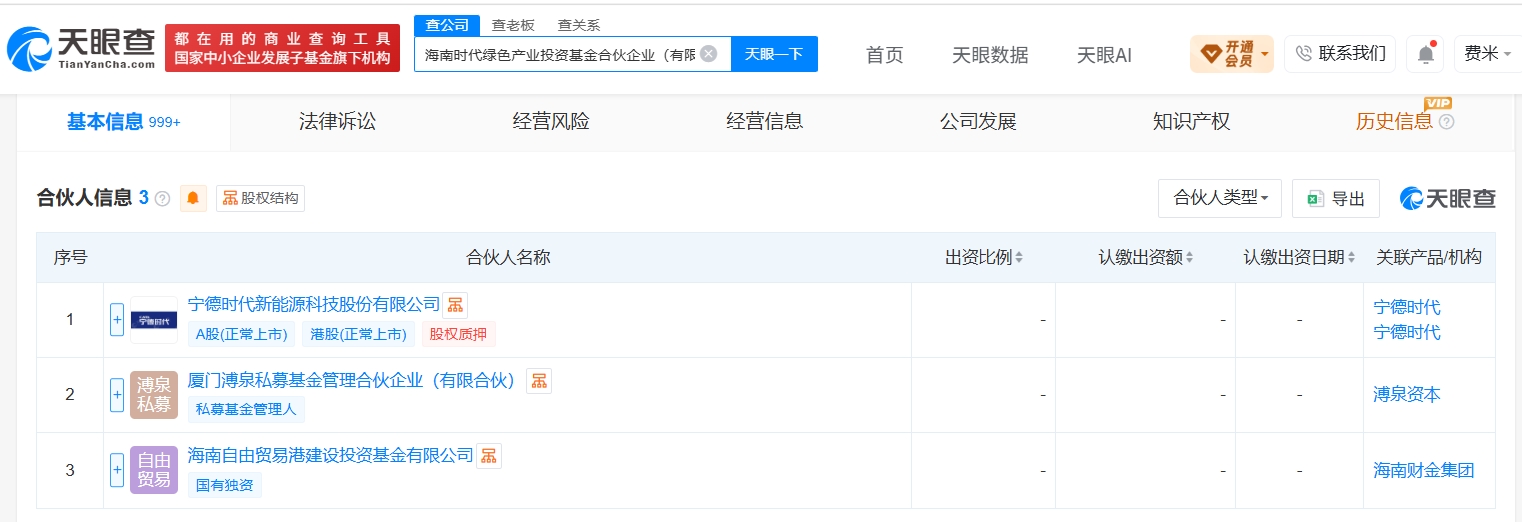Open the 历史信息 VIP tab

coord(1394,122)
